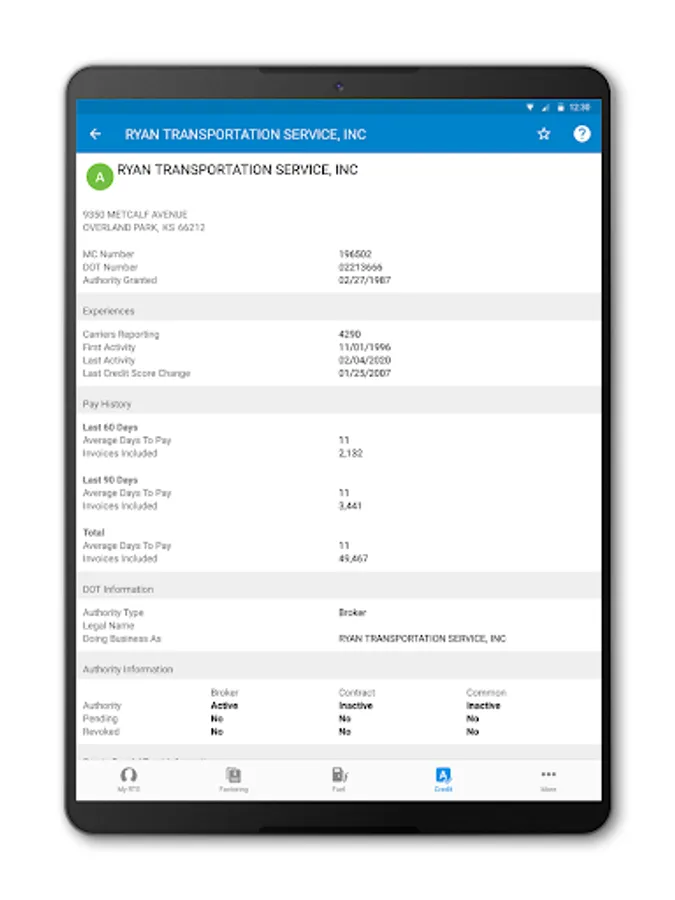Tap the Total heading in Pay History

coord(94,532)
